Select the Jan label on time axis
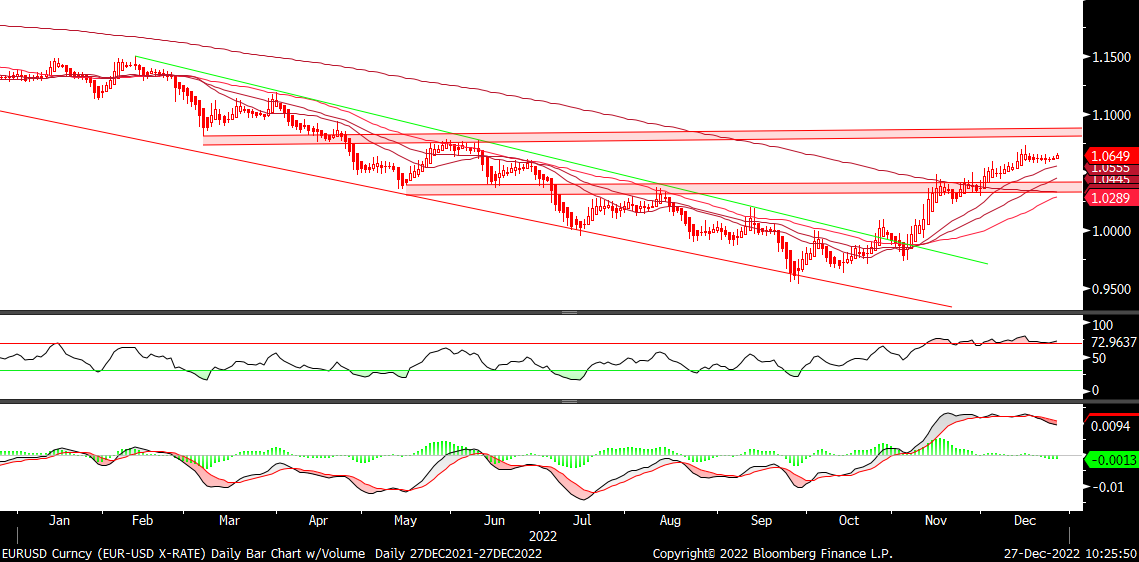Image resolution: width=1139 pixels, height=562 pixels. [60, 521]
